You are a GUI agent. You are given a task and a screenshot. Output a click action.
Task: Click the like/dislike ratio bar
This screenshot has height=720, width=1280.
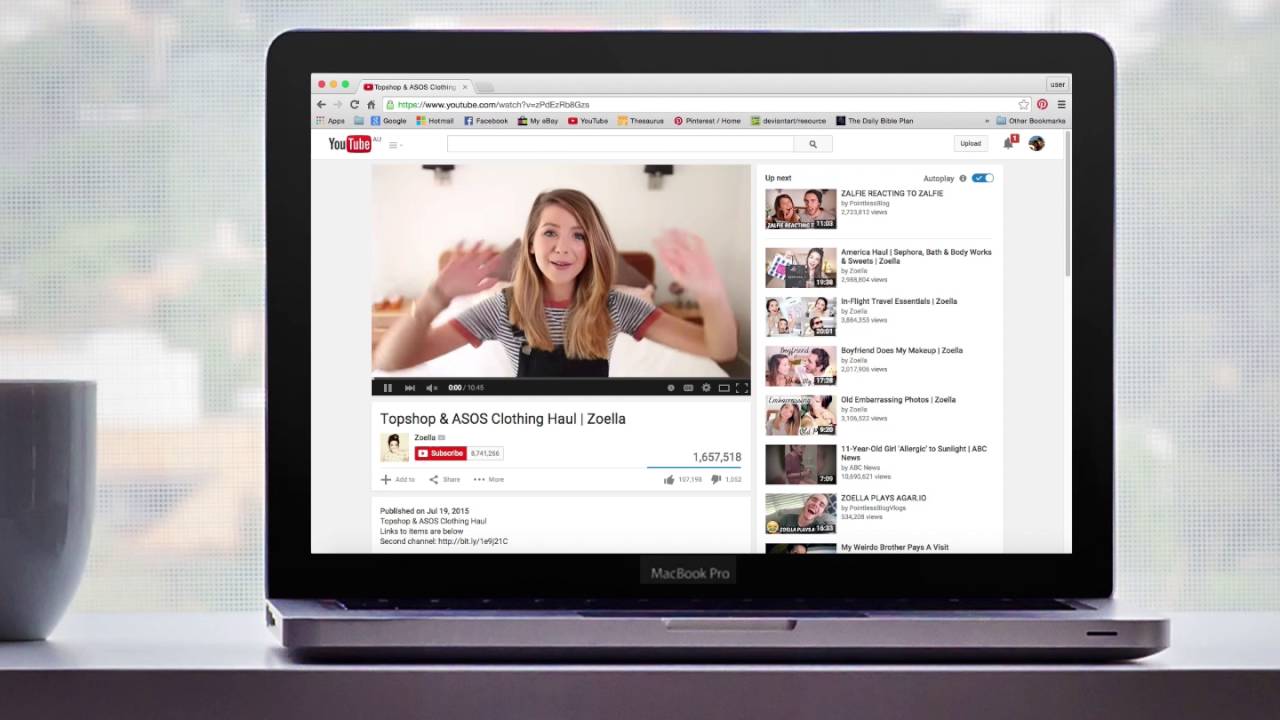coord(694,467)
